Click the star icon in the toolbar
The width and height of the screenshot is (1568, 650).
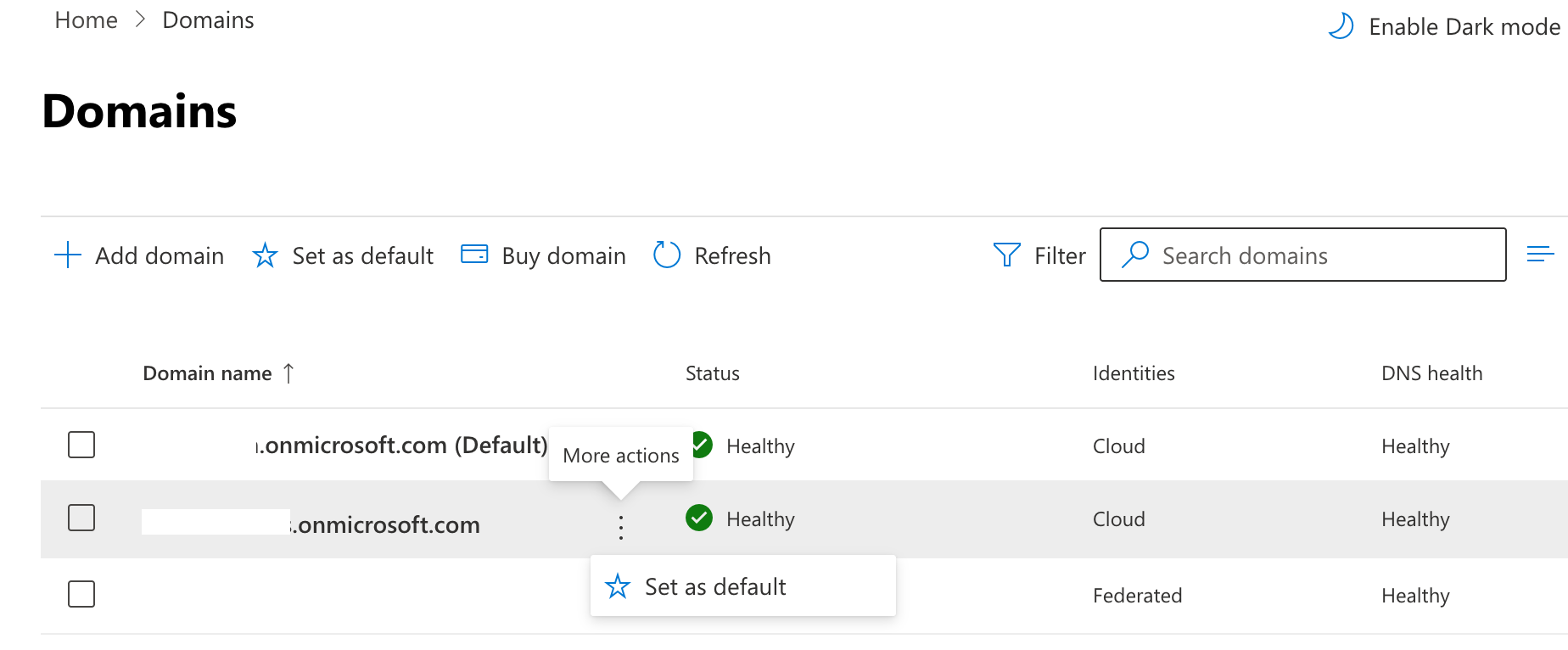(x=265, y=255)
